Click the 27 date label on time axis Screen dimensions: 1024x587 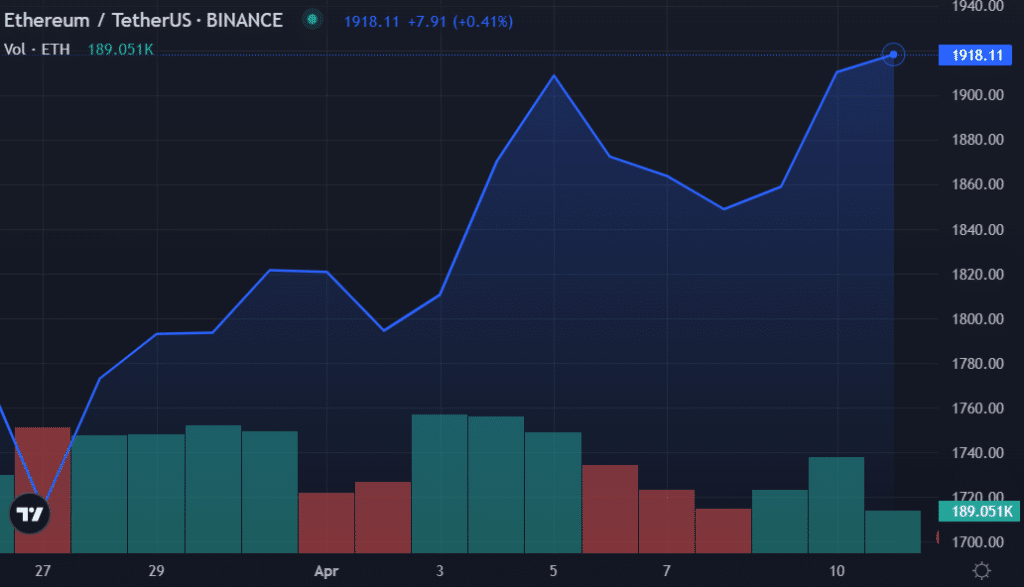[x=42, y=571]
